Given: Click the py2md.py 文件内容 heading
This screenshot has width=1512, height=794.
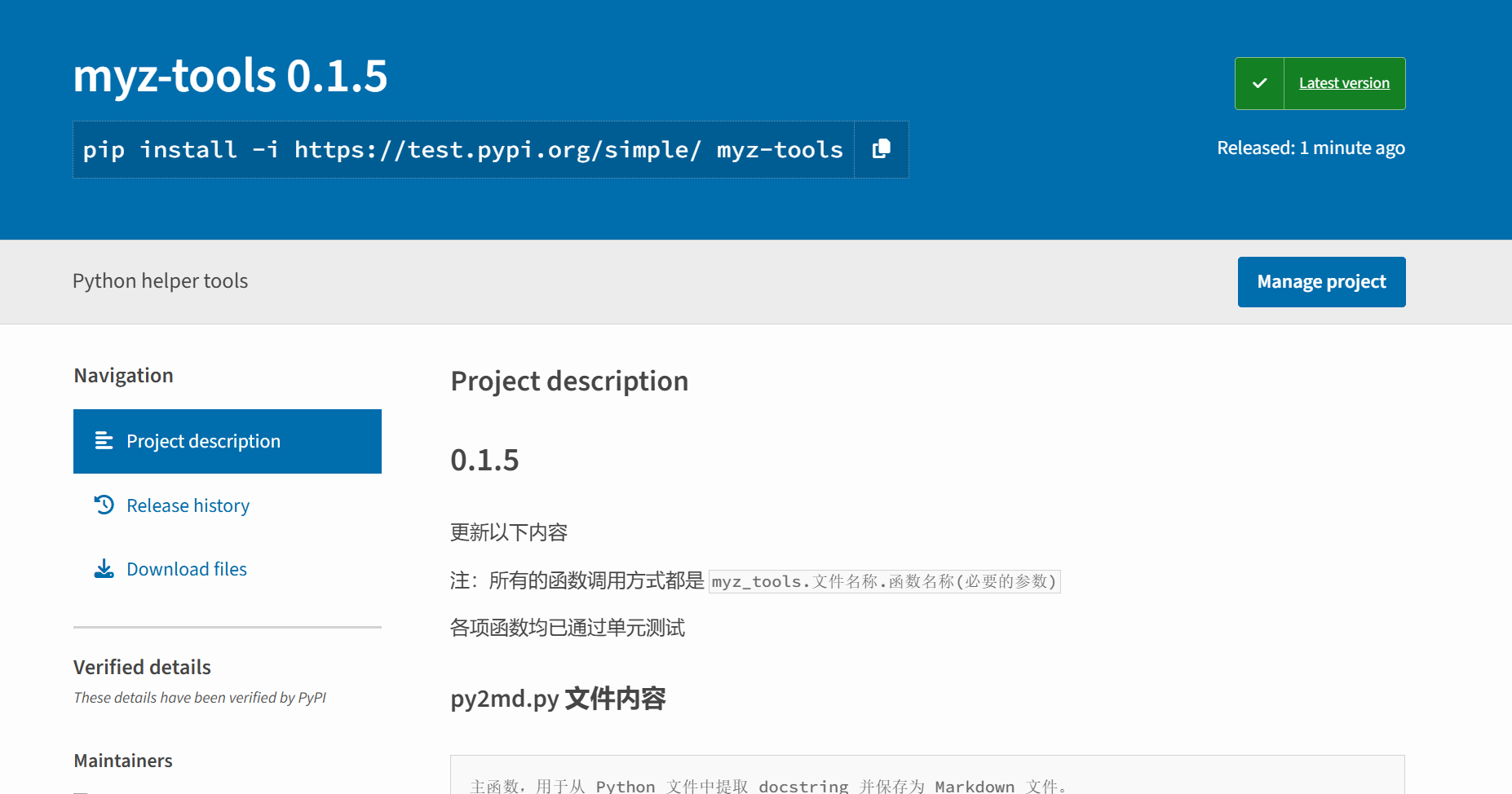Looking at the screenshot, I should coord(558,699).
